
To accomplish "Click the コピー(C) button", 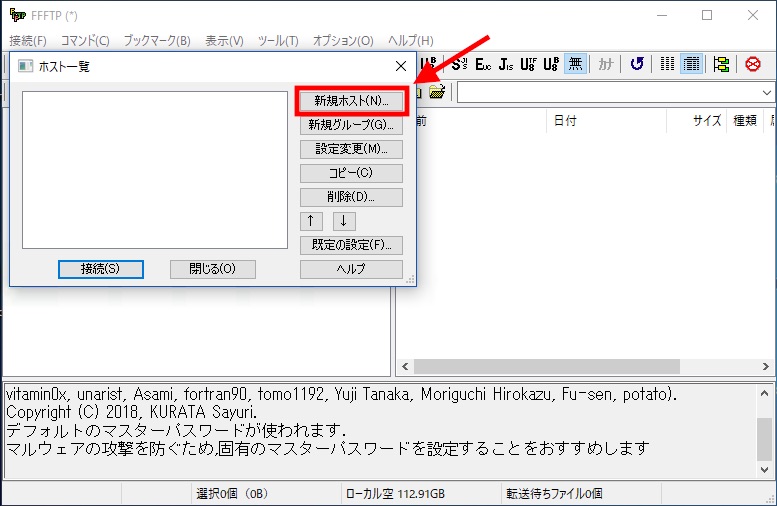I will point(351,173).
